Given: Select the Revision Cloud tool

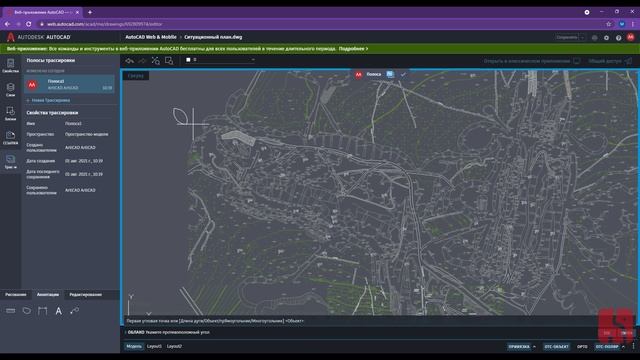Looking at the screenshot, I should tap(27, 311).
